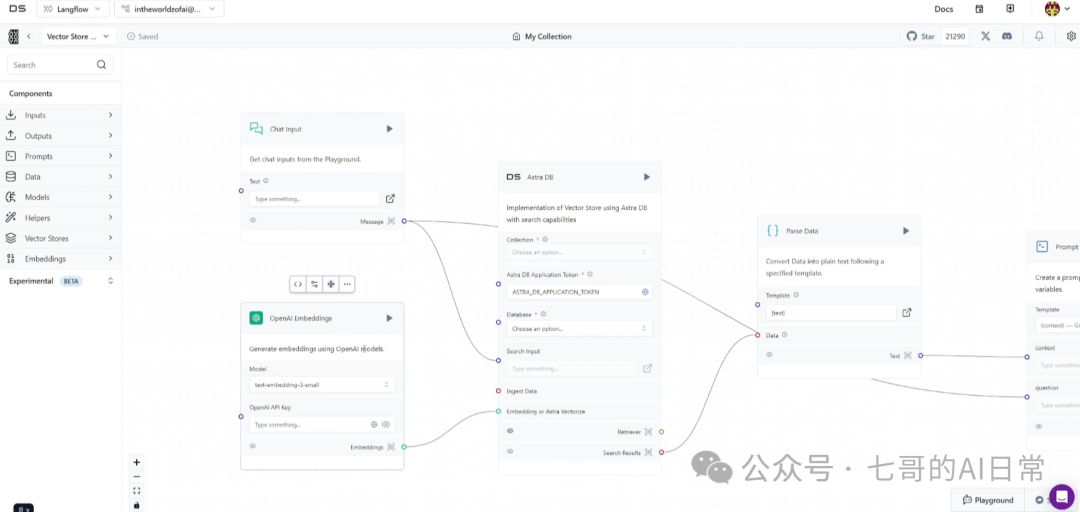
Task: Open the Vector Store flow name dropdown
Action: (x=78, y=37)
